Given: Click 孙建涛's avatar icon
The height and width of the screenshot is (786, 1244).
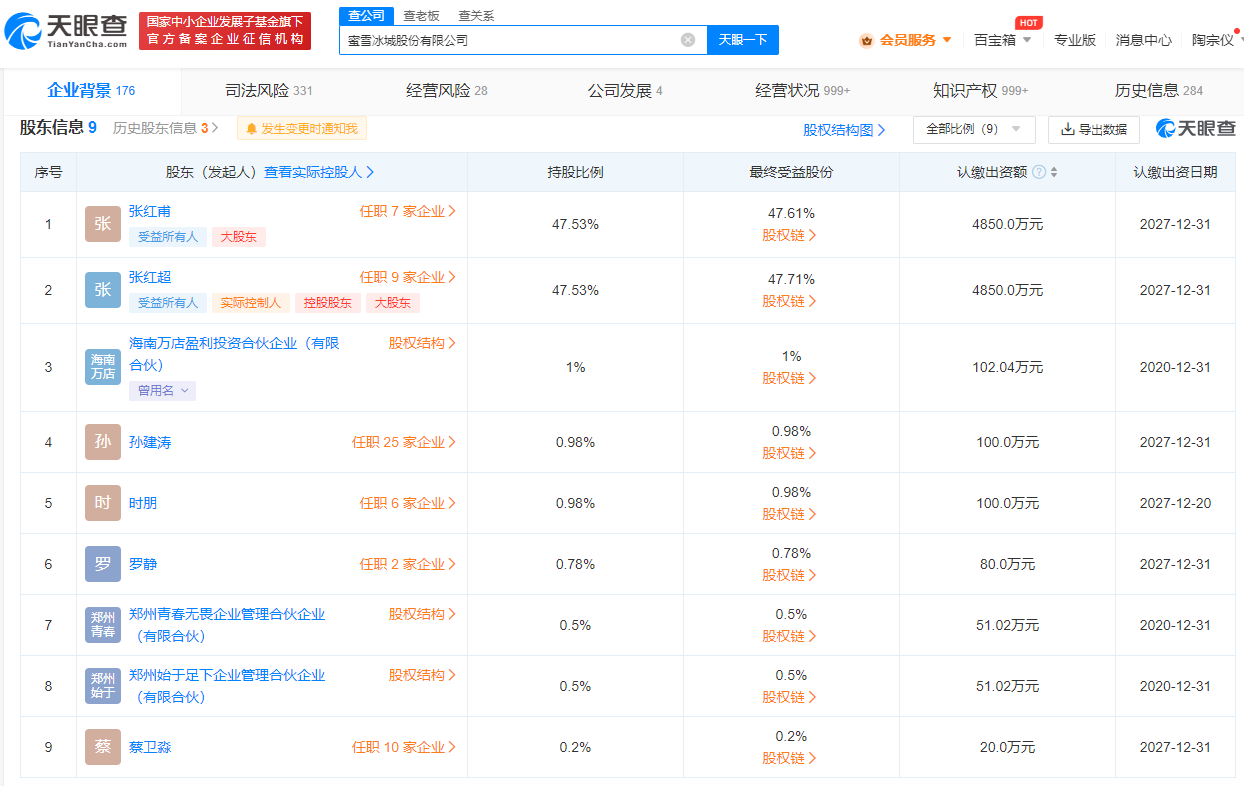Looking at the screenshot, I should click(103, 442).
